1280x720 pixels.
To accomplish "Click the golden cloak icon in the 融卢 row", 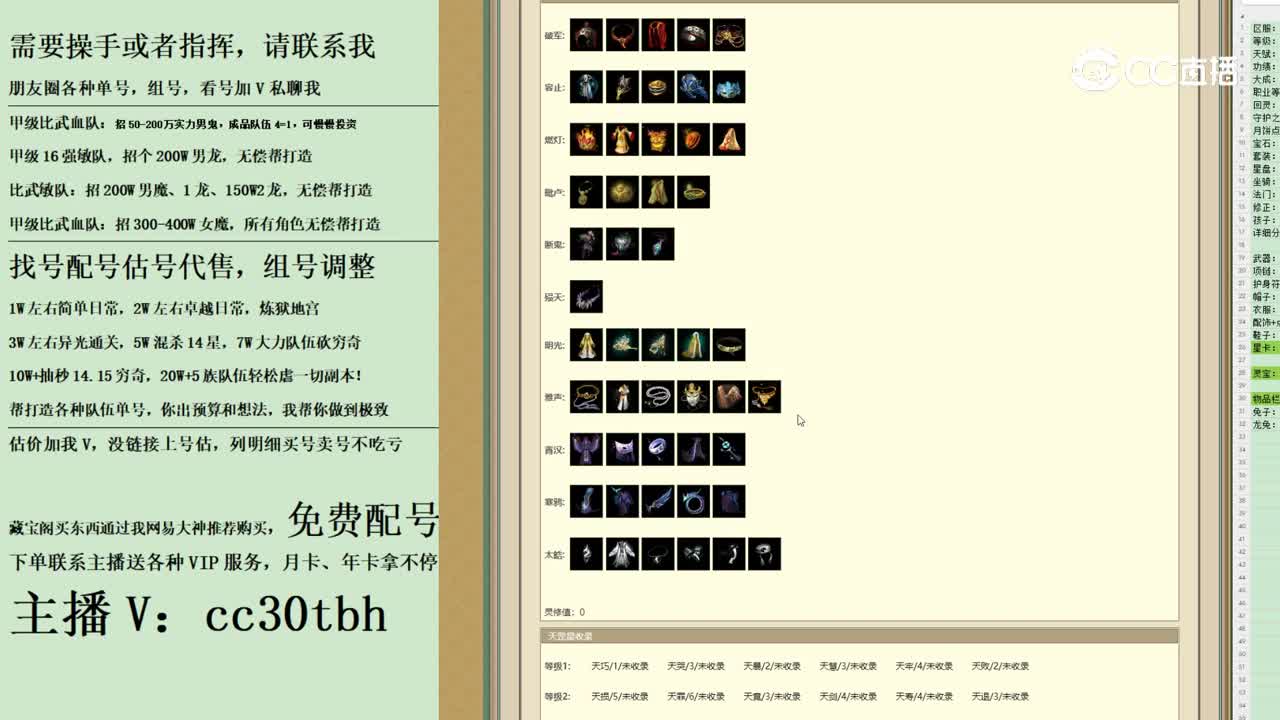I will 658,192.
